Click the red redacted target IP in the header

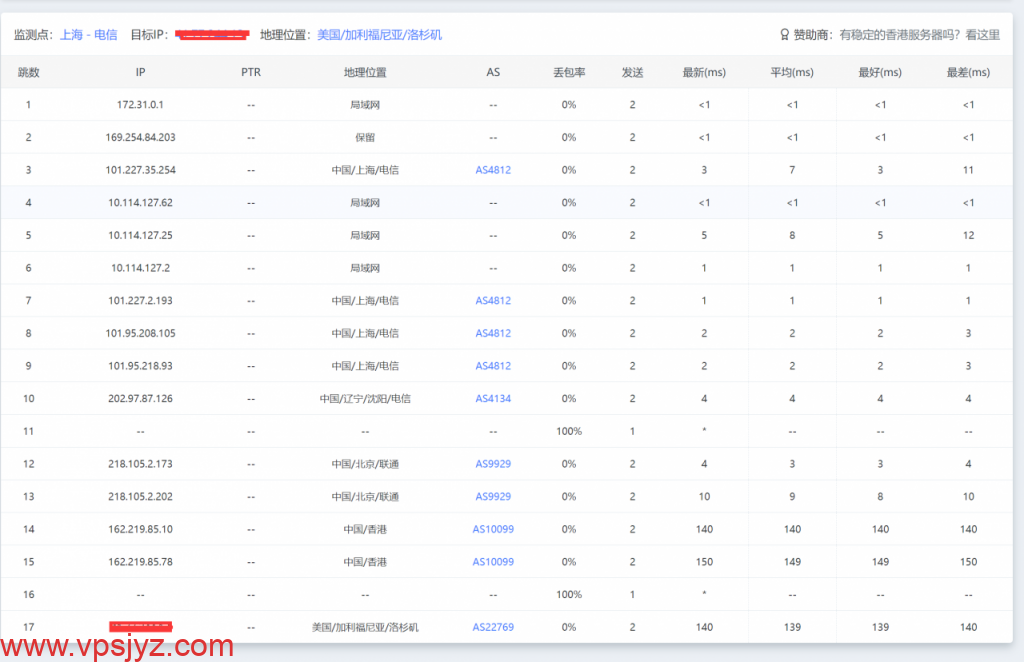pos(212,35)
